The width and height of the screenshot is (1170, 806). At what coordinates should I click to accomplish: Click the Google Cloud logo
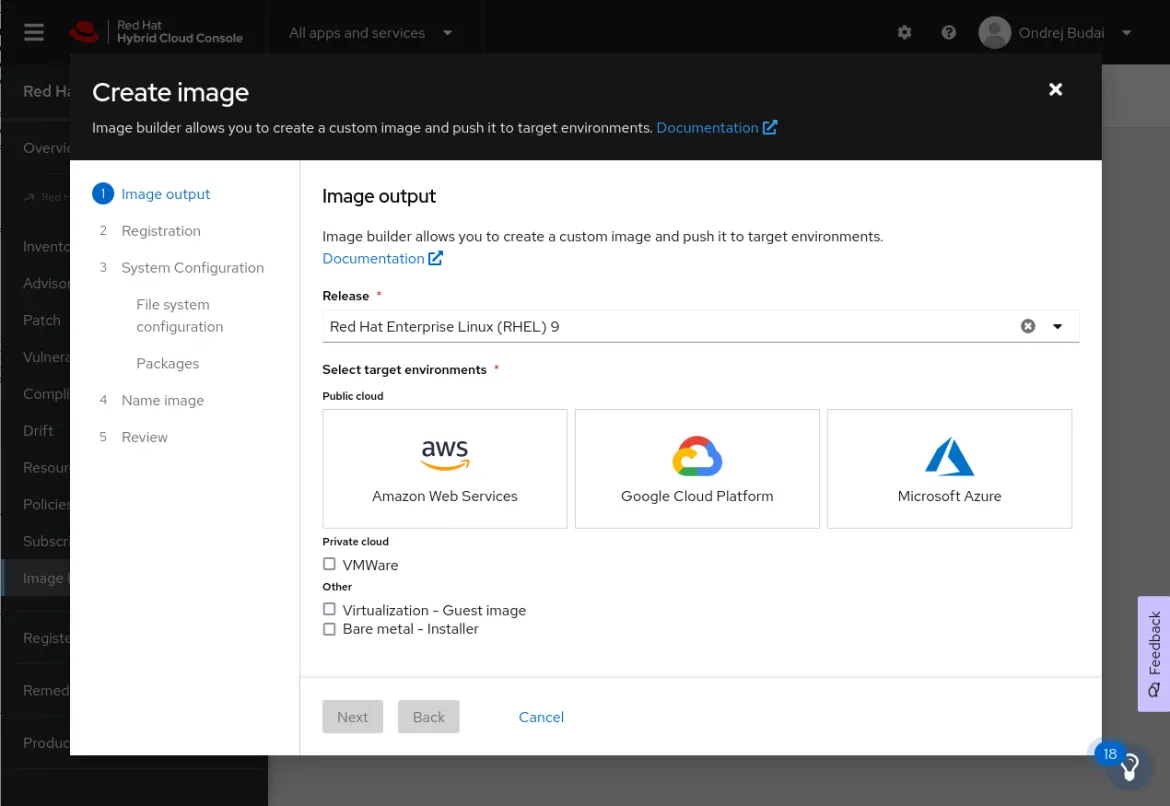697,456
